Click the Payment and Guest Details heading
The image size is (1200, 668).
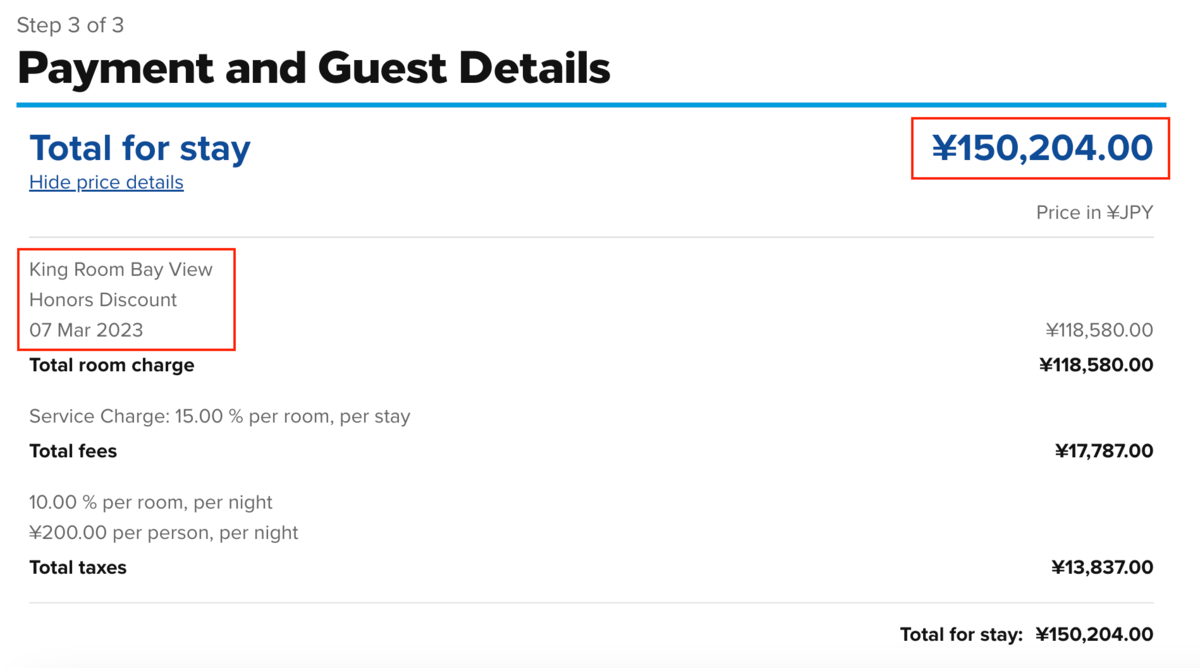(313, 68)
